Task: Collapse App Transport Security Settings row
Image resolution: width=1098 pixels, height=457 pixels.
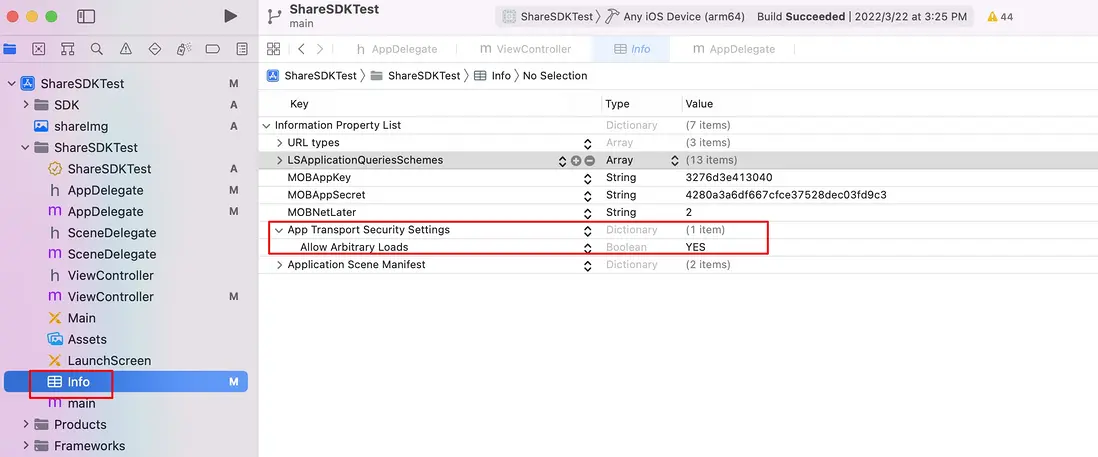Action: click(x=280, y=230)
